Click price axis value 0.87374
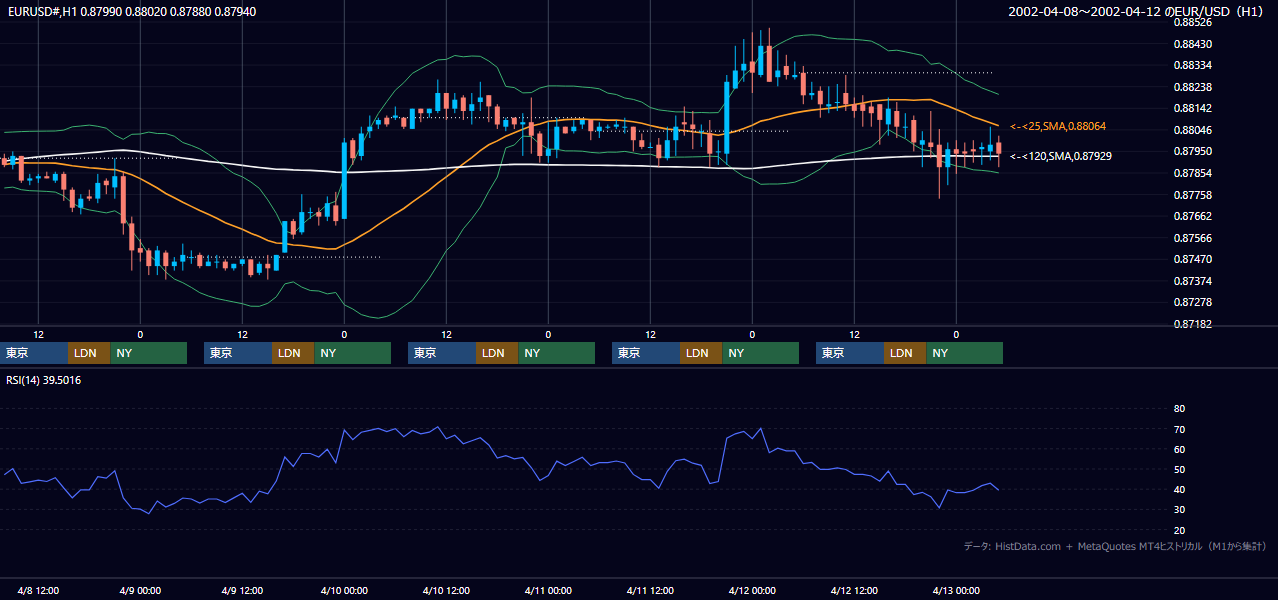The image size is (1278, 600). tap(1192, 281)
